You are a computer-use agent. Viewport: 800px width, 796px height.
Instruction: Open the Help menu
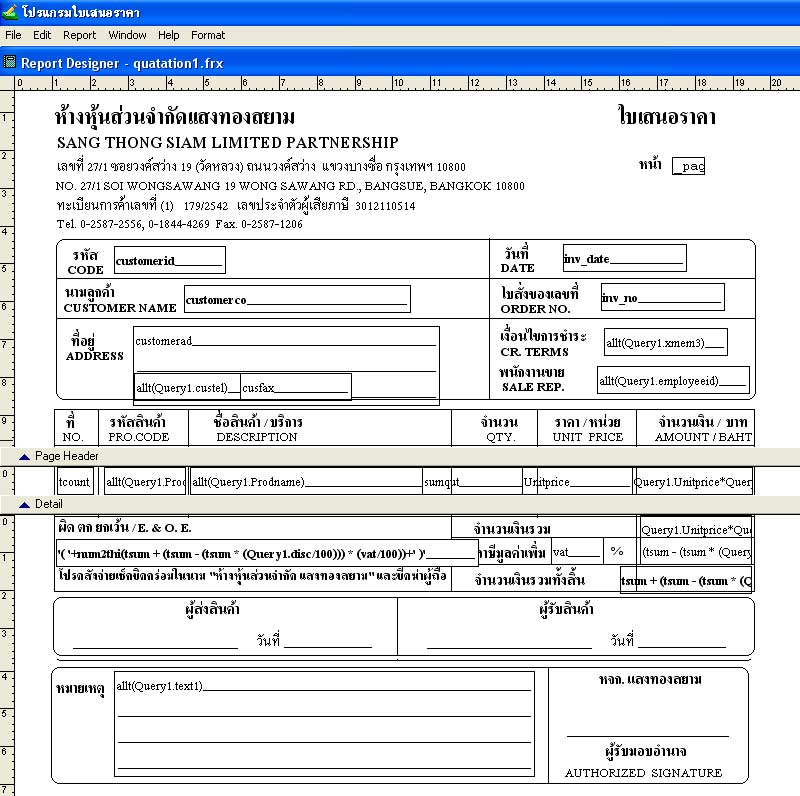pos(168,35)
